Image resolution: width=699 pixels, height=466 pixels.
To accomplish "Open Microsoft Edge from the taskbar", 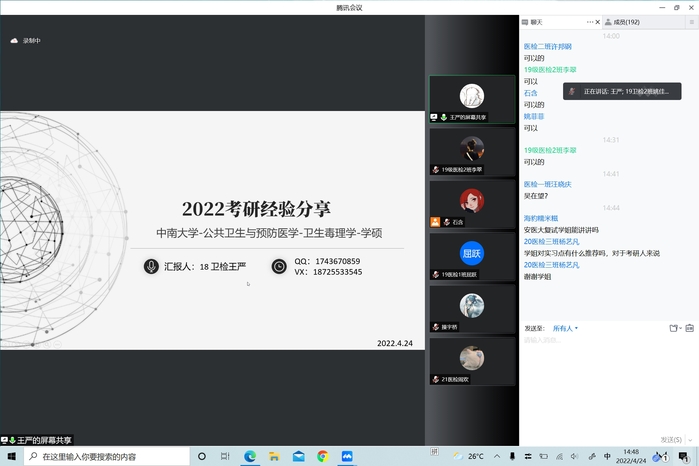I will (250, 456).
